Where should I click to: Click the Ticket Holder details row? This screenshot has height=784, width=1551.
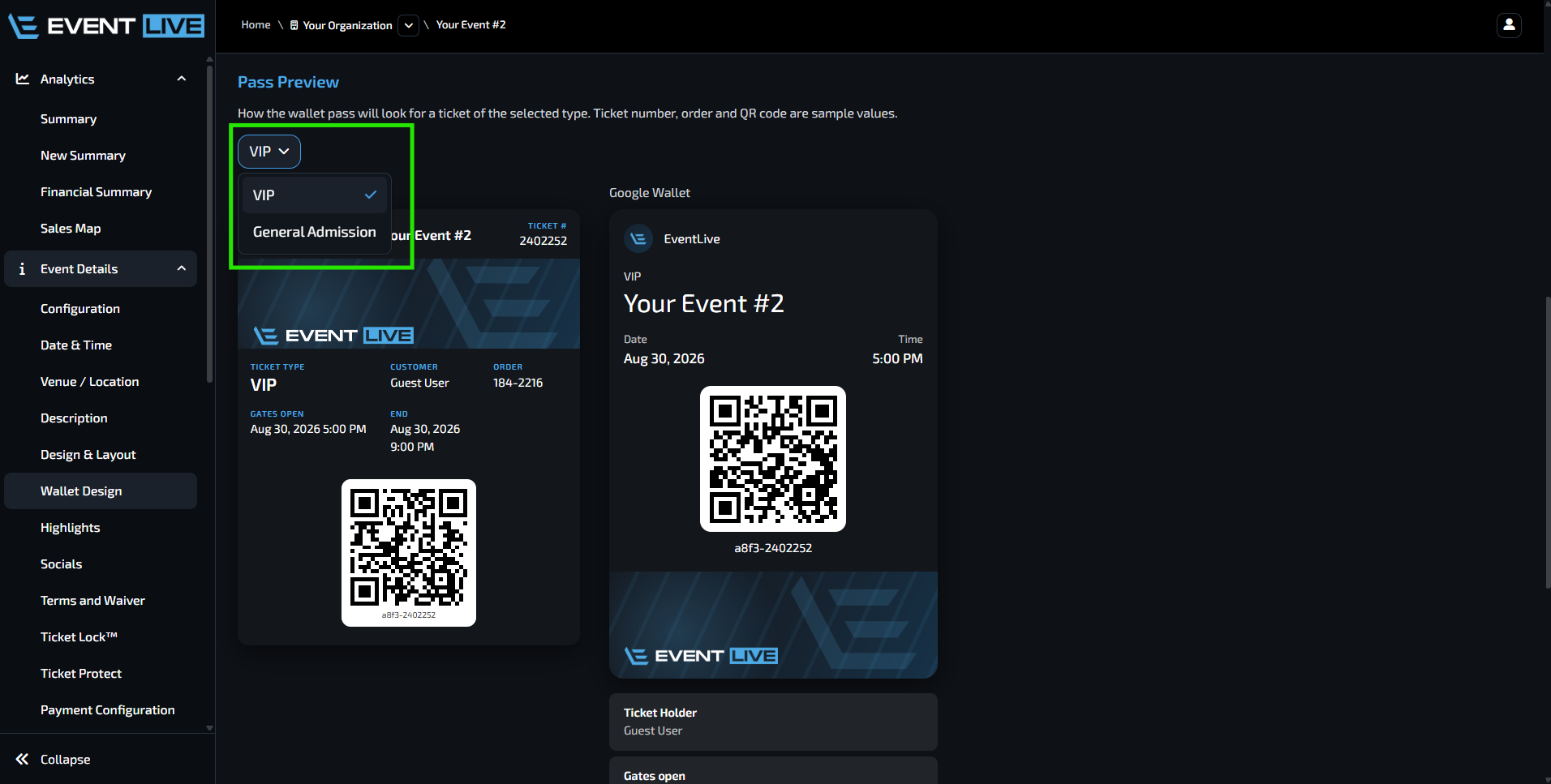click(773, 722)
